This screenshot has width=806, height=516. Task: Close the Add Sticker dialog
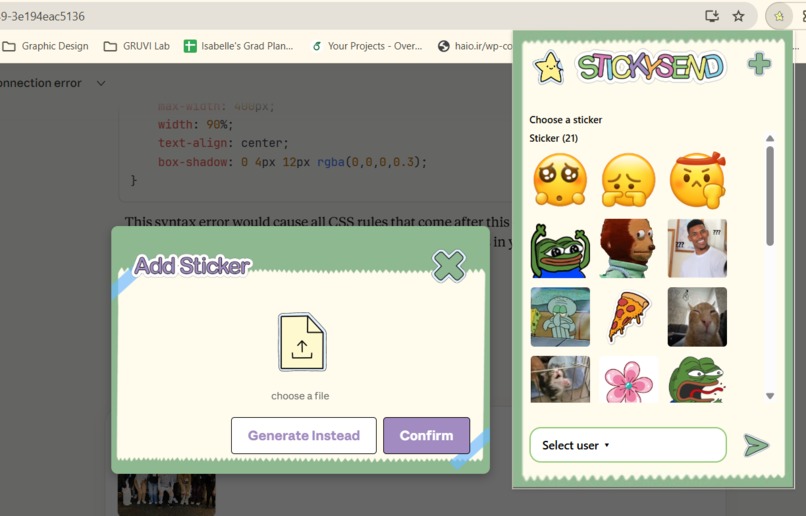449,266
